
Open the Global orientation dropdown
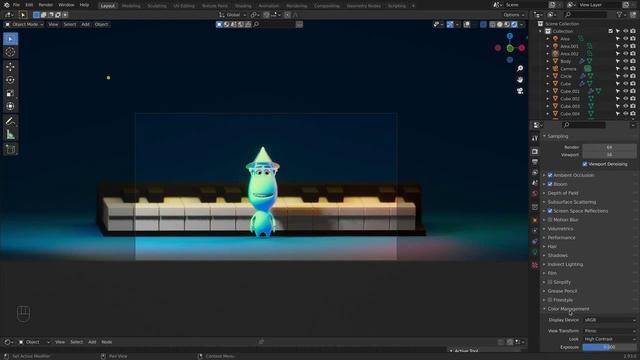coord(232,15)
